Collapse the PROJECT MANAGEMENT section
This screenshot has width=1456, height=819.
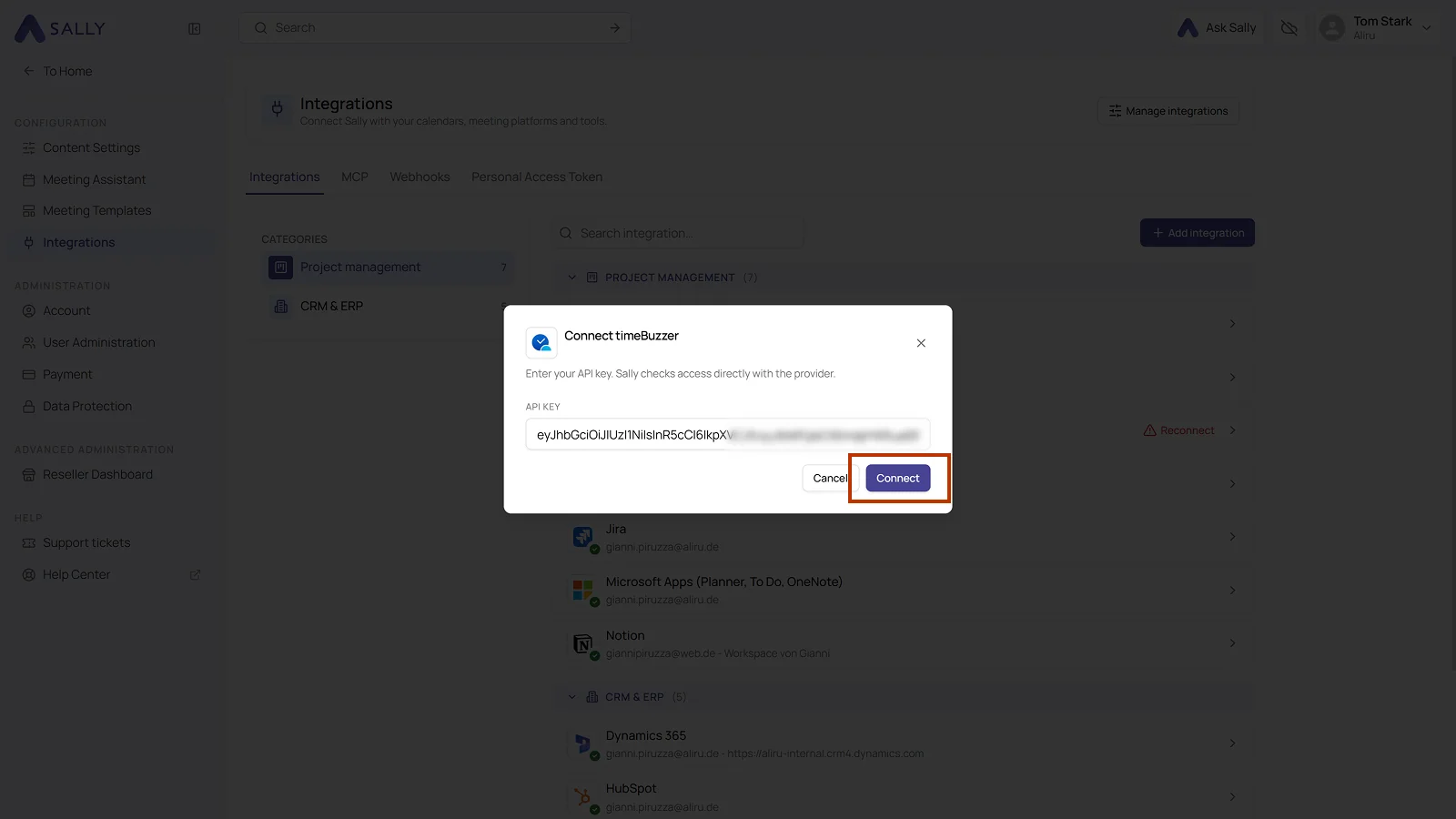(571, 278)
